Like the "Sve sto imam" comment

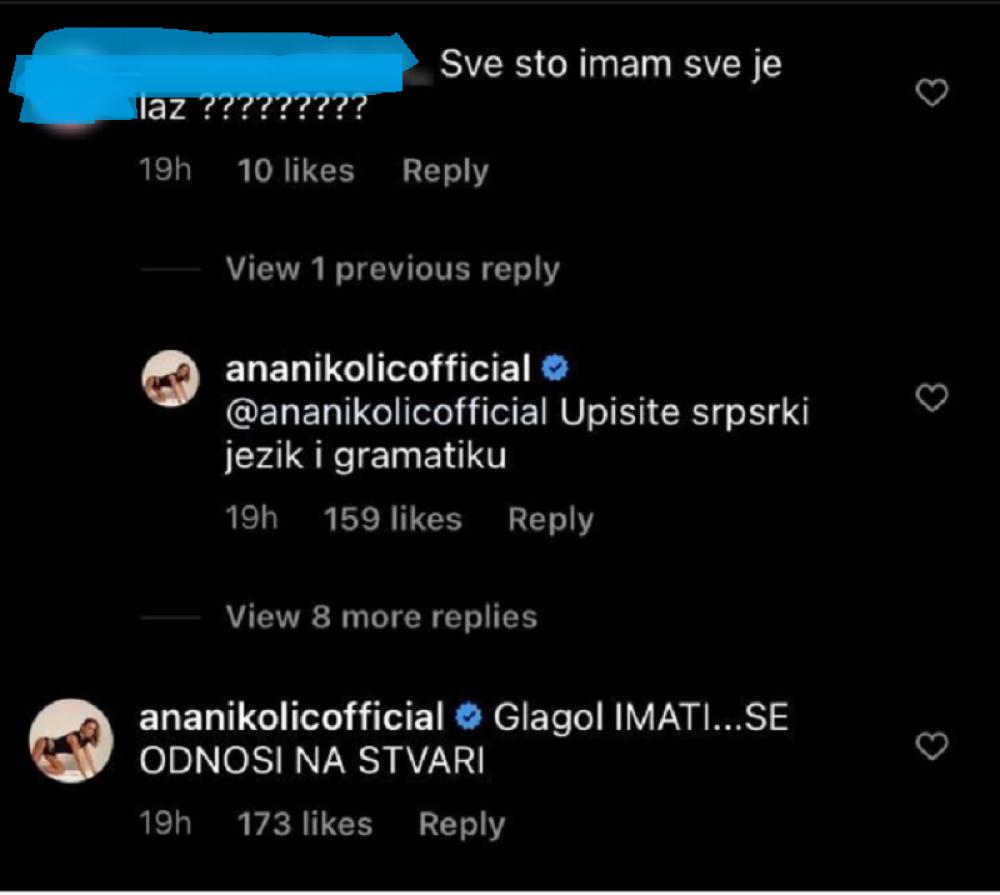pyautogui.click(x=932, y=94)
